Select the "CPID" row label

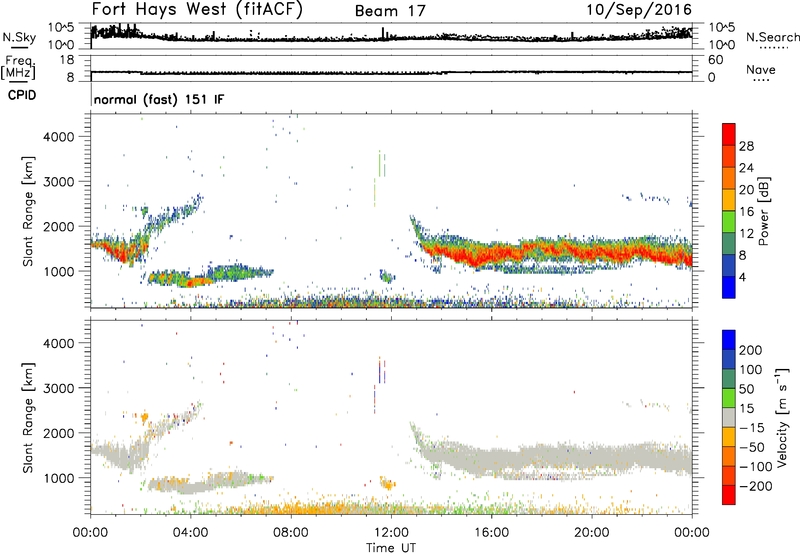point(22,95)
